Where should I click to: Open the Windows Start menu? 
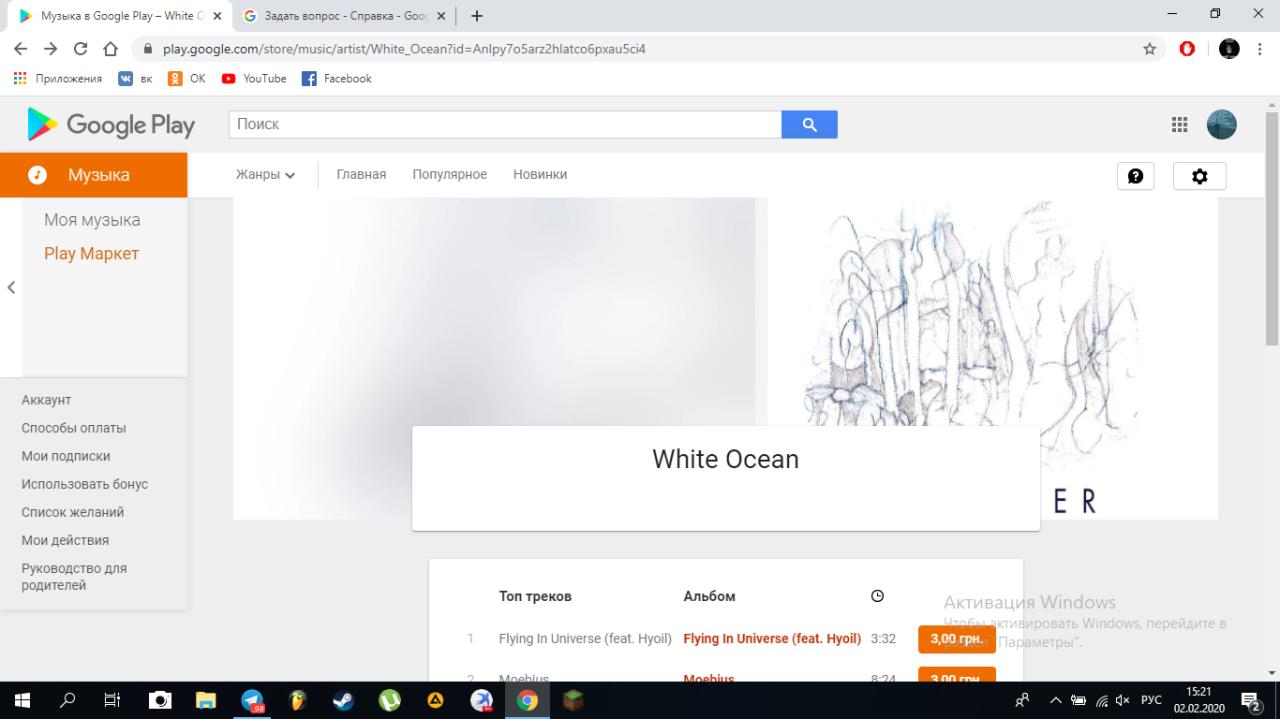click(21, 700)
